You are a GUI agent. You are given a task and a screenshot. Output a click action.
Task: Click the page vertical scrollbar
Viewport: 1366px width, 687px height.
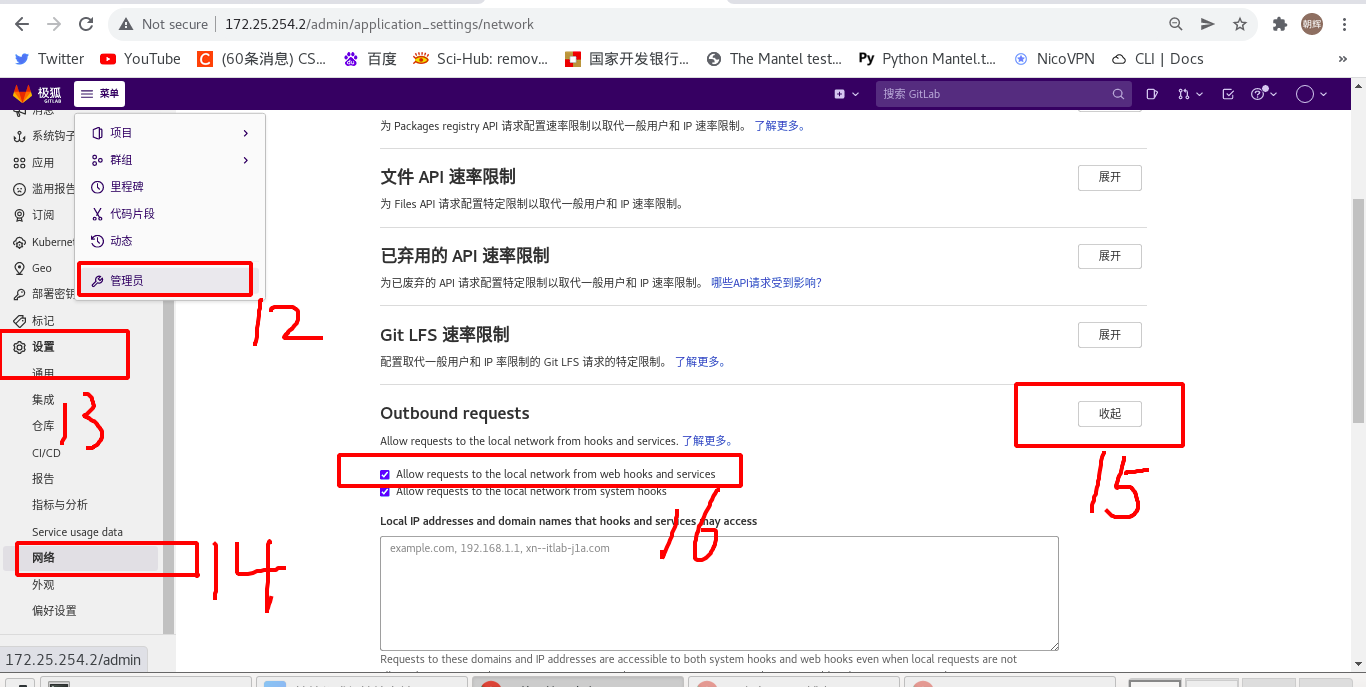1358,310
